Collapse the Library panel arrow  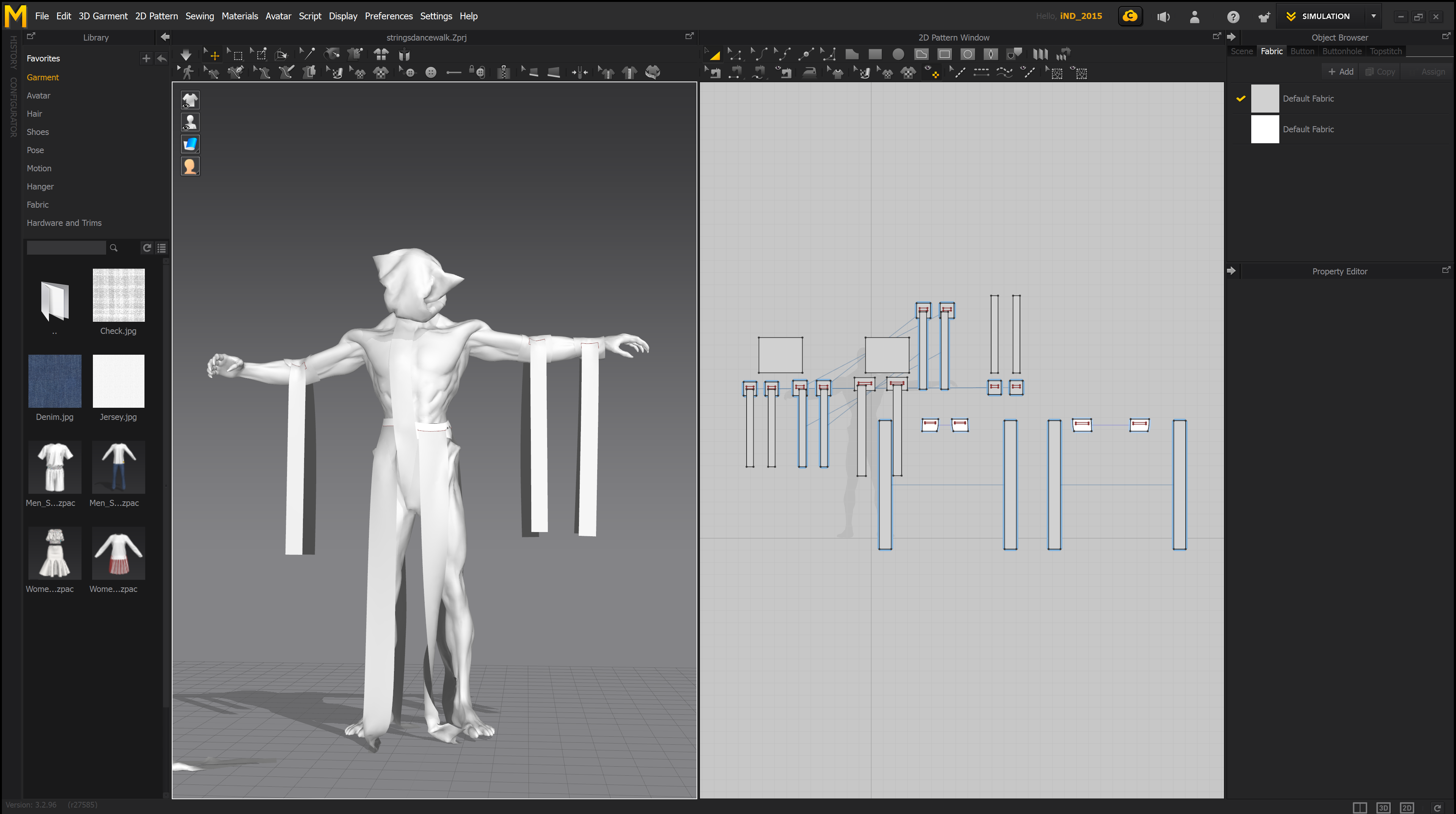165,37
